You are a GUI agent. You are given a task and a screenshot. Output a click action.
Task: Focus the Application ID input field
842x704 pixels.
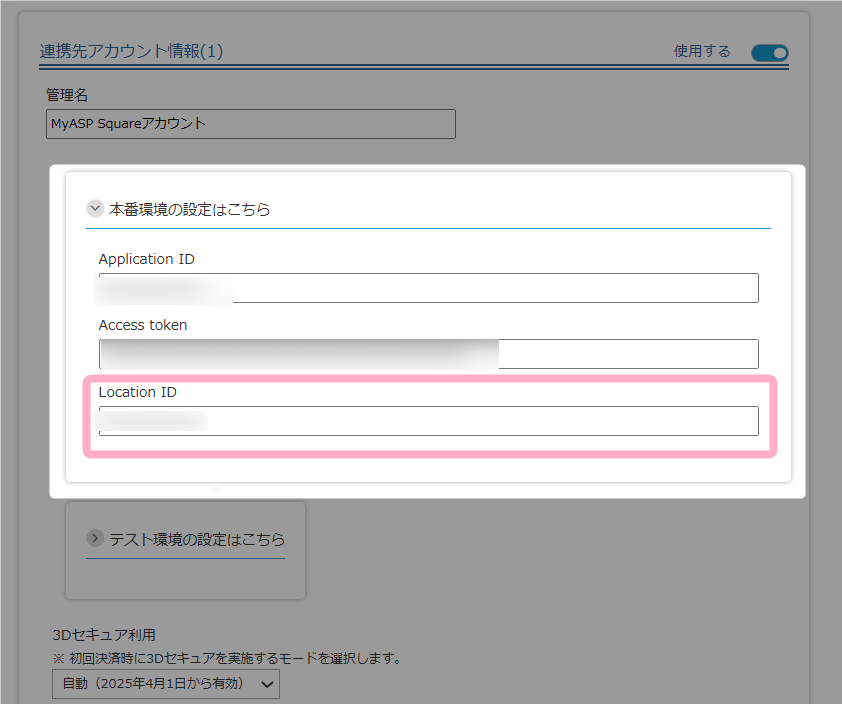pyautogui.click(x=428, y=288)
